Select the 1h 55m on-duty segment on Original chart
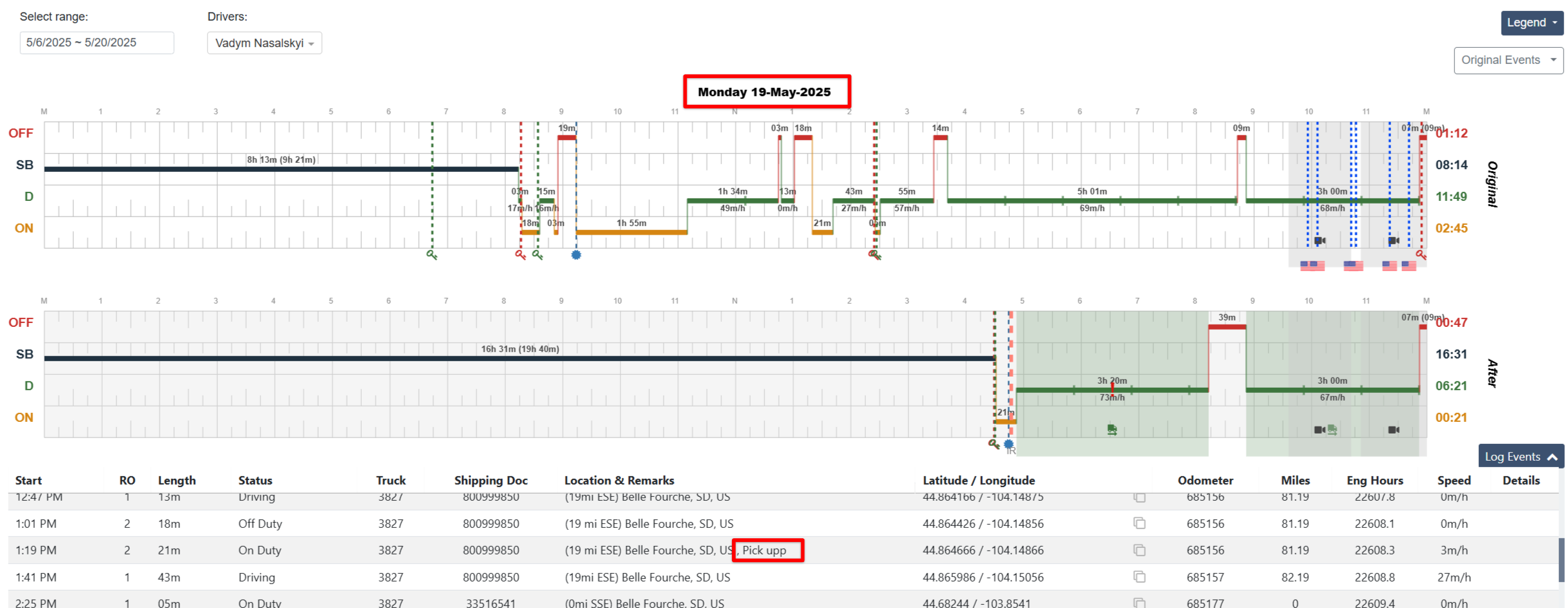1568x608 pixels. coord(631,232)
